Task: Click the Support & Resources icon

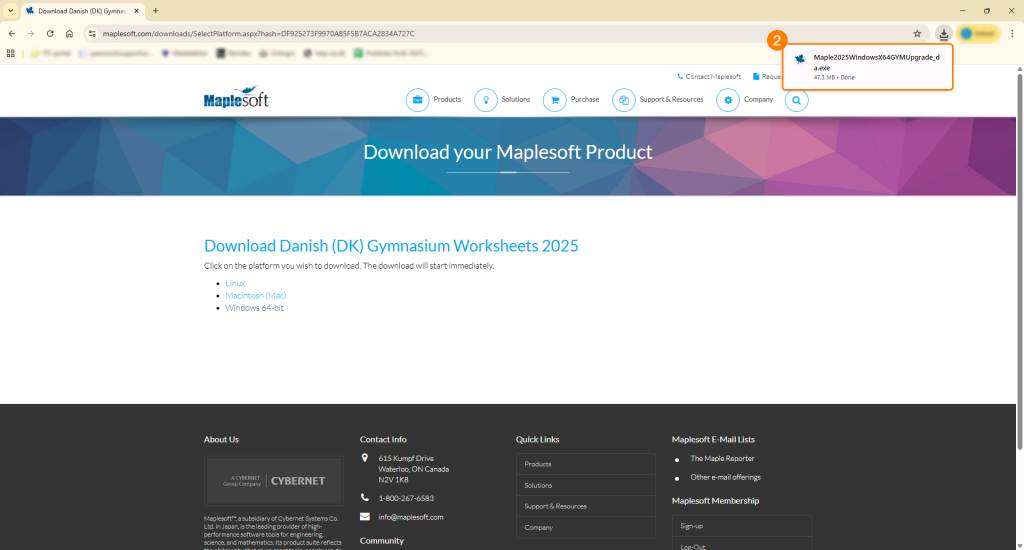Action: tap(623, 100)
